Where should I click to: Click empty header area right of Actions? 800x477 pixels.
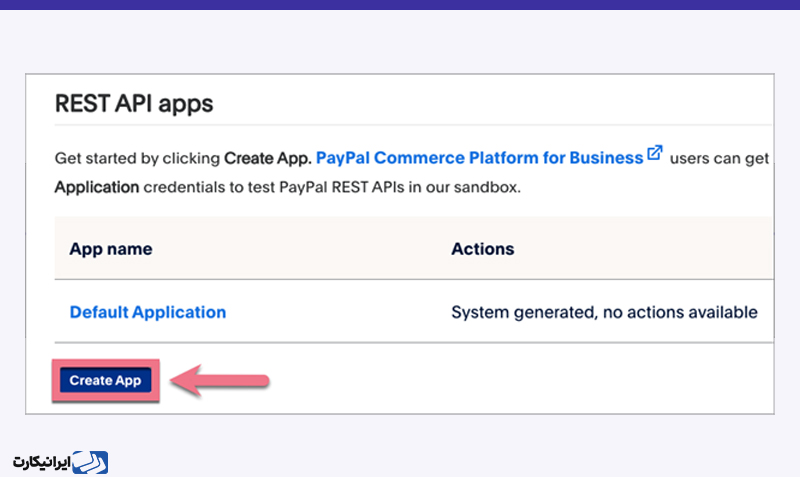(x=643, y=249)
